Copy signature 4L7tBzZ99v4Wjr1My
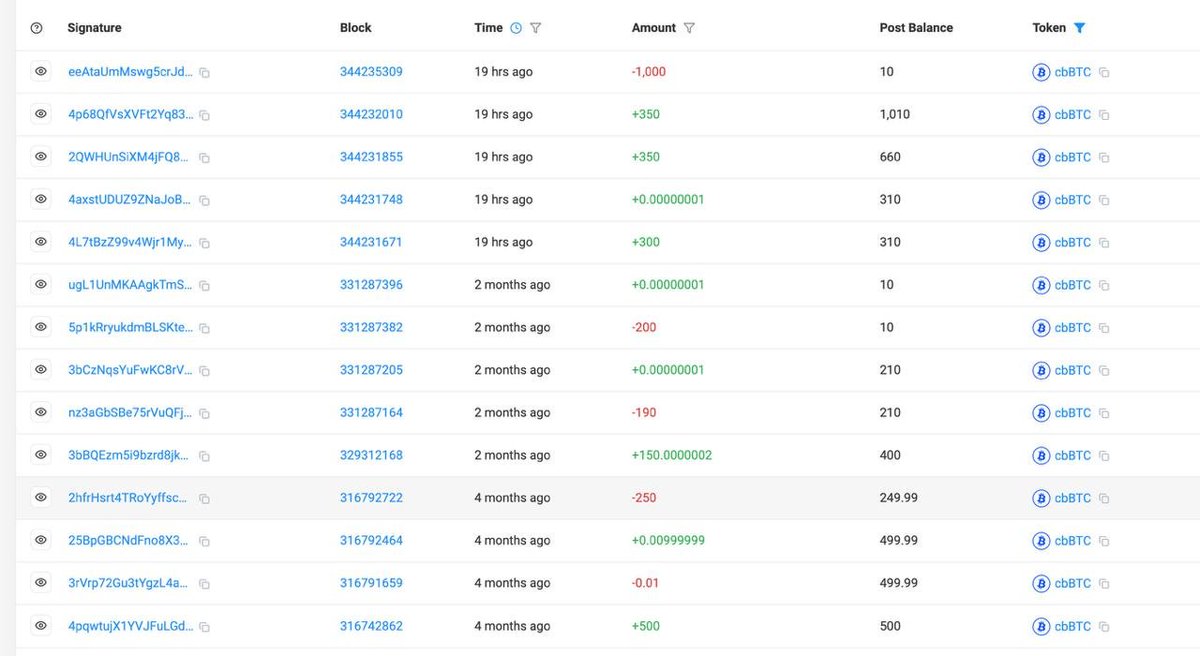Image resolution: width=1200 pixels, height=656 pixels. [x=204, y=243]
